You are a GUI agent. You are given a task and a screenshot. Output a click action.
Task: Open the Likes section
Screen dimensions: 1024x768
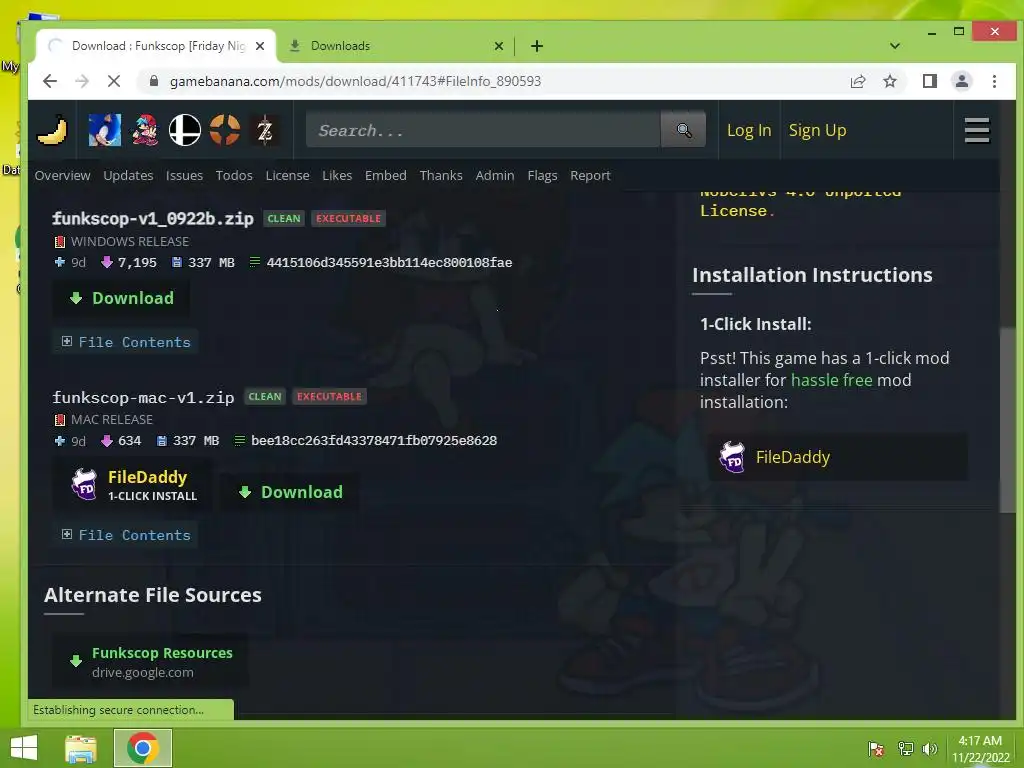[x=337, y=175]
